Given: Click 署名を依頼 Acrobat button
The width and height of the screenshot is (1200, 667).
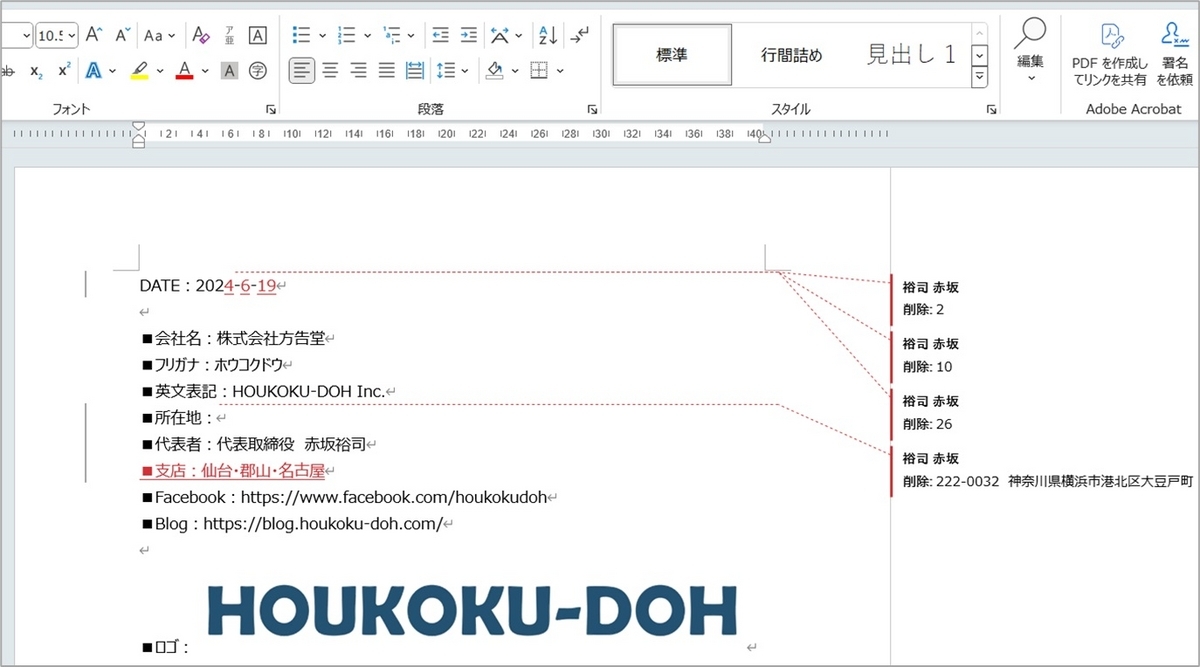Looking at the screenshot, I should (x=1176, y=55).
